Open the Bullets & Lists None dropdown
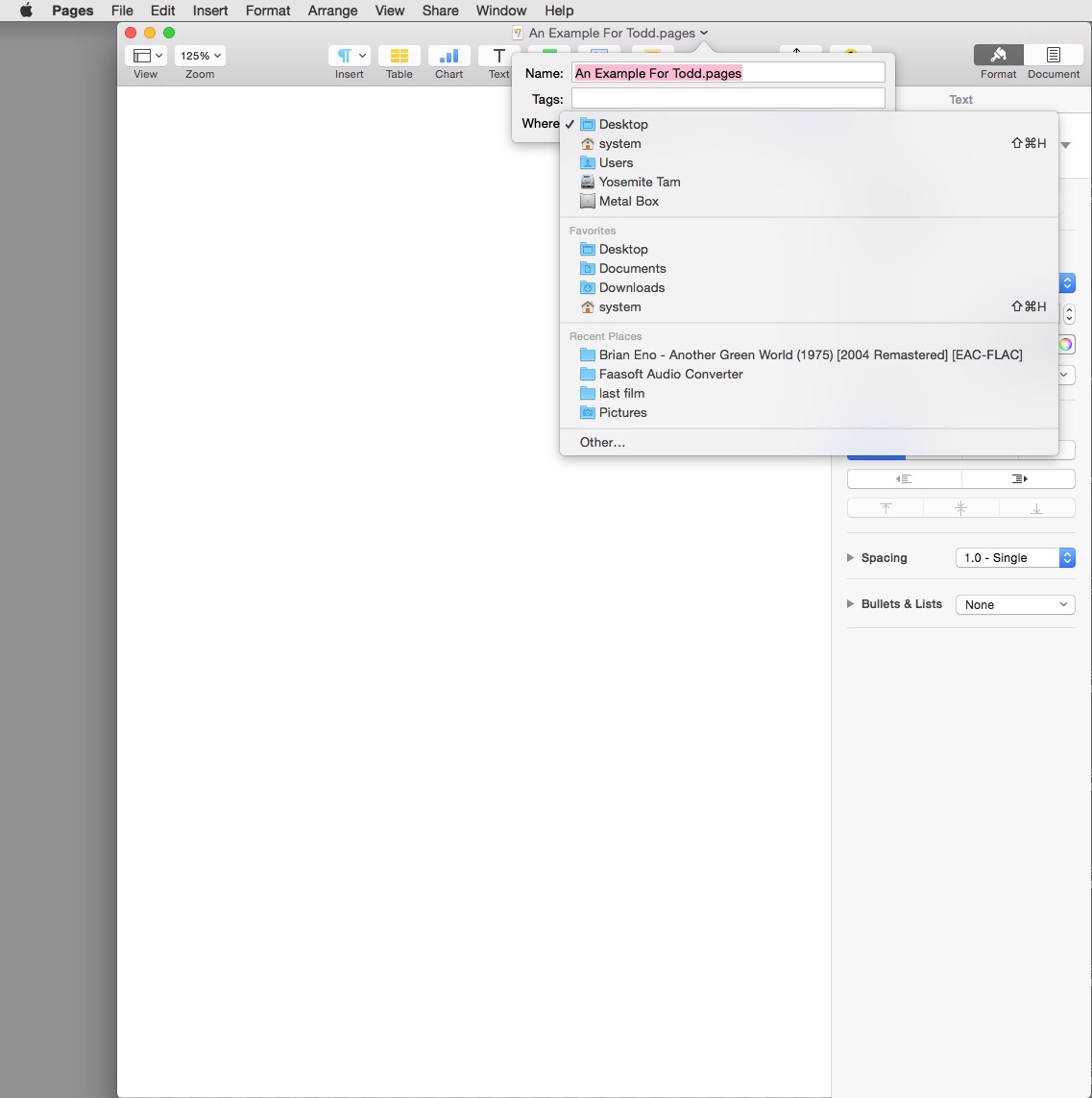The width and height of the screenshot is (1092, 1098). tap(1015, 604)
